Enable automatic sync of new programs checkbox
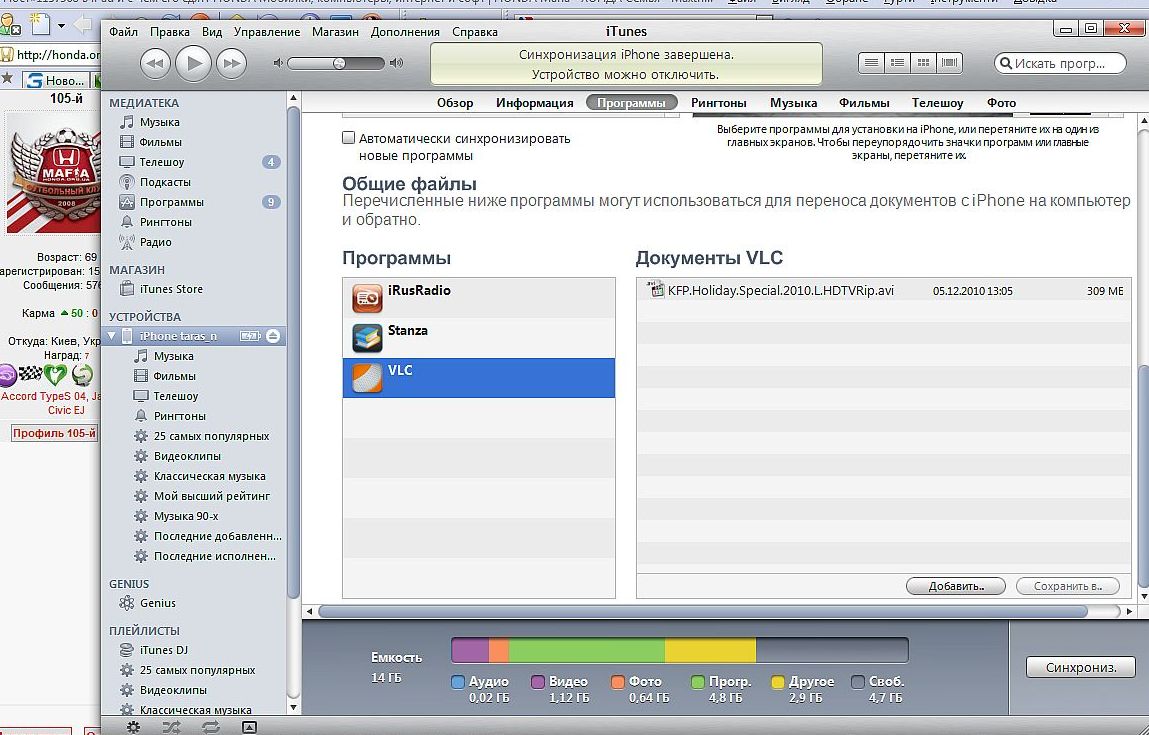Viewport: 1149px width, 735px height. tap(349, 138)
